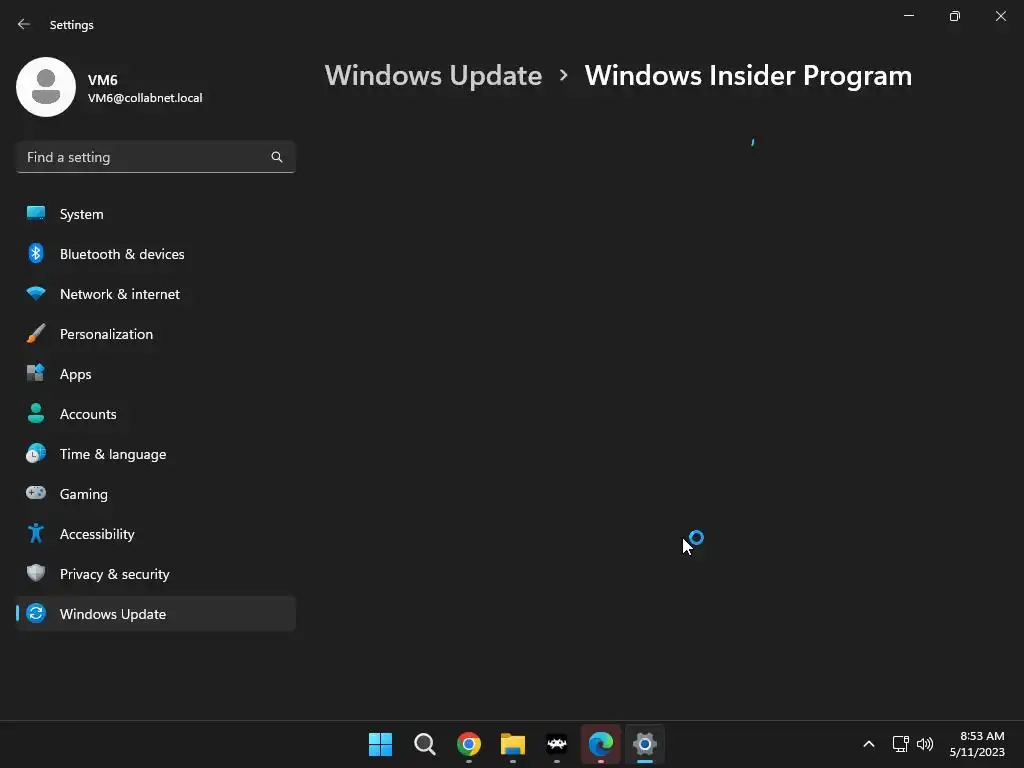Open Gaming label in sidebar
This screenshot has width=1024, height=768.
click(84, 494)
